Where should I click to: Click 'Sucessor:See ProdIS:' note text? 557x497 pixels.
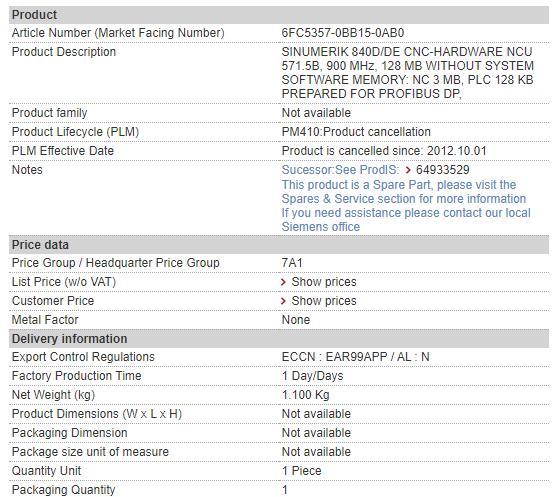(x=340, y=170)
